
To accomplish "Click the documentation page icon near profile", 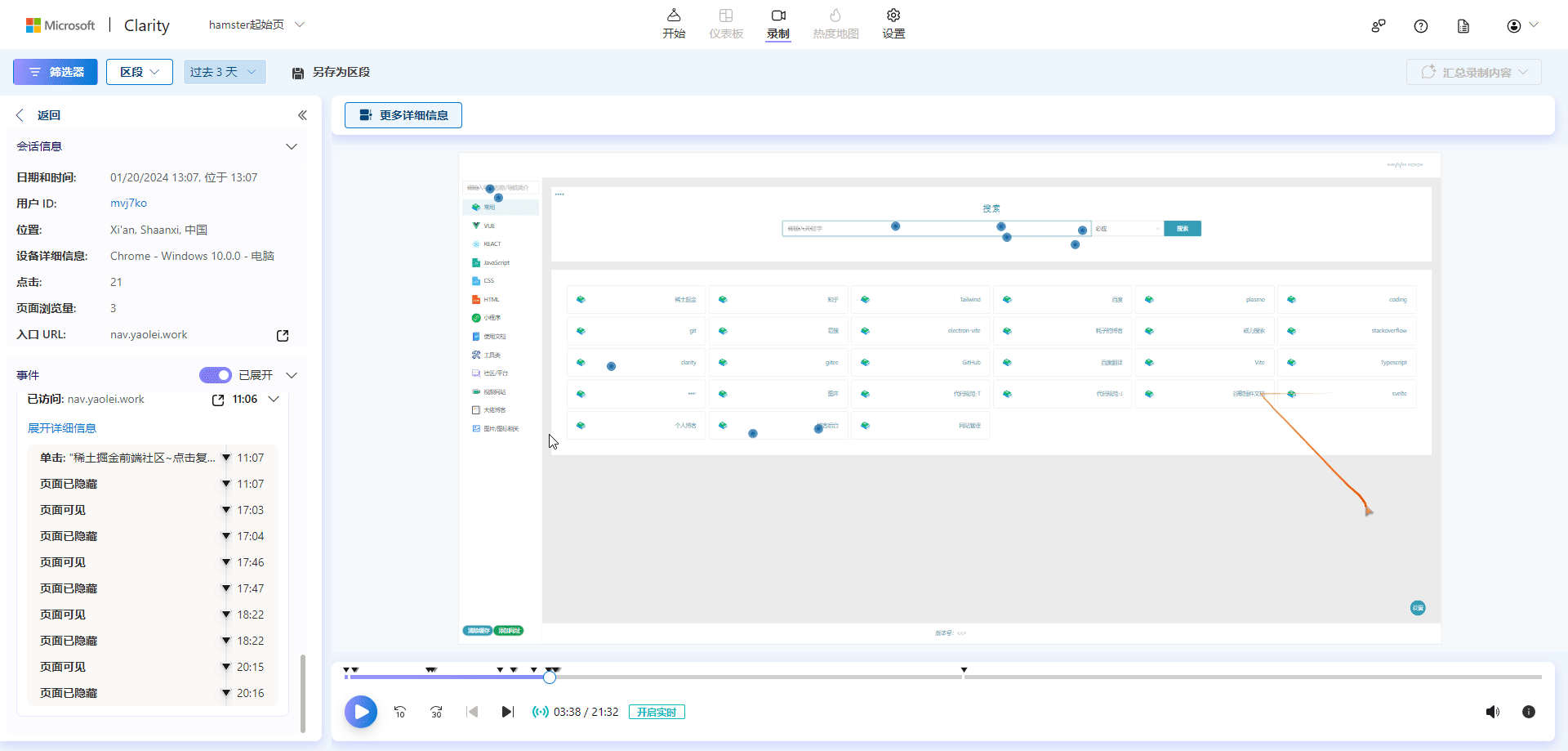I will click(x=1463, y=25).
